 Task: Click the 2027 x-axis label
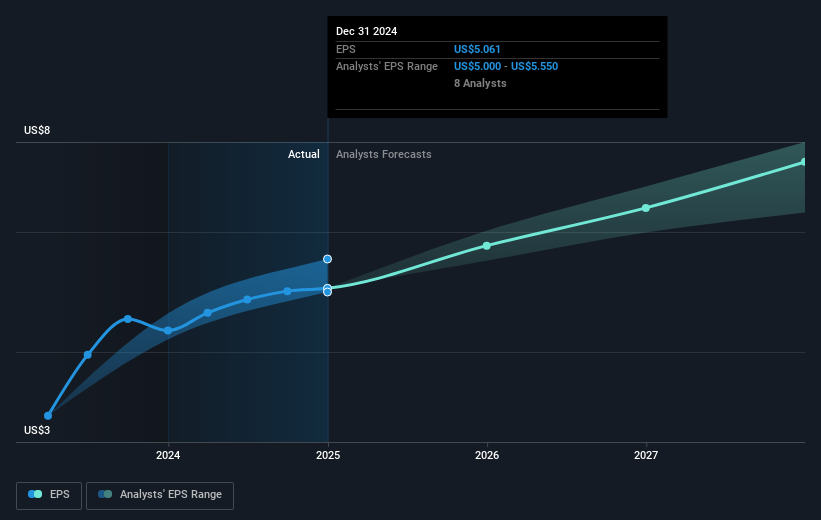tap(646, 455)
